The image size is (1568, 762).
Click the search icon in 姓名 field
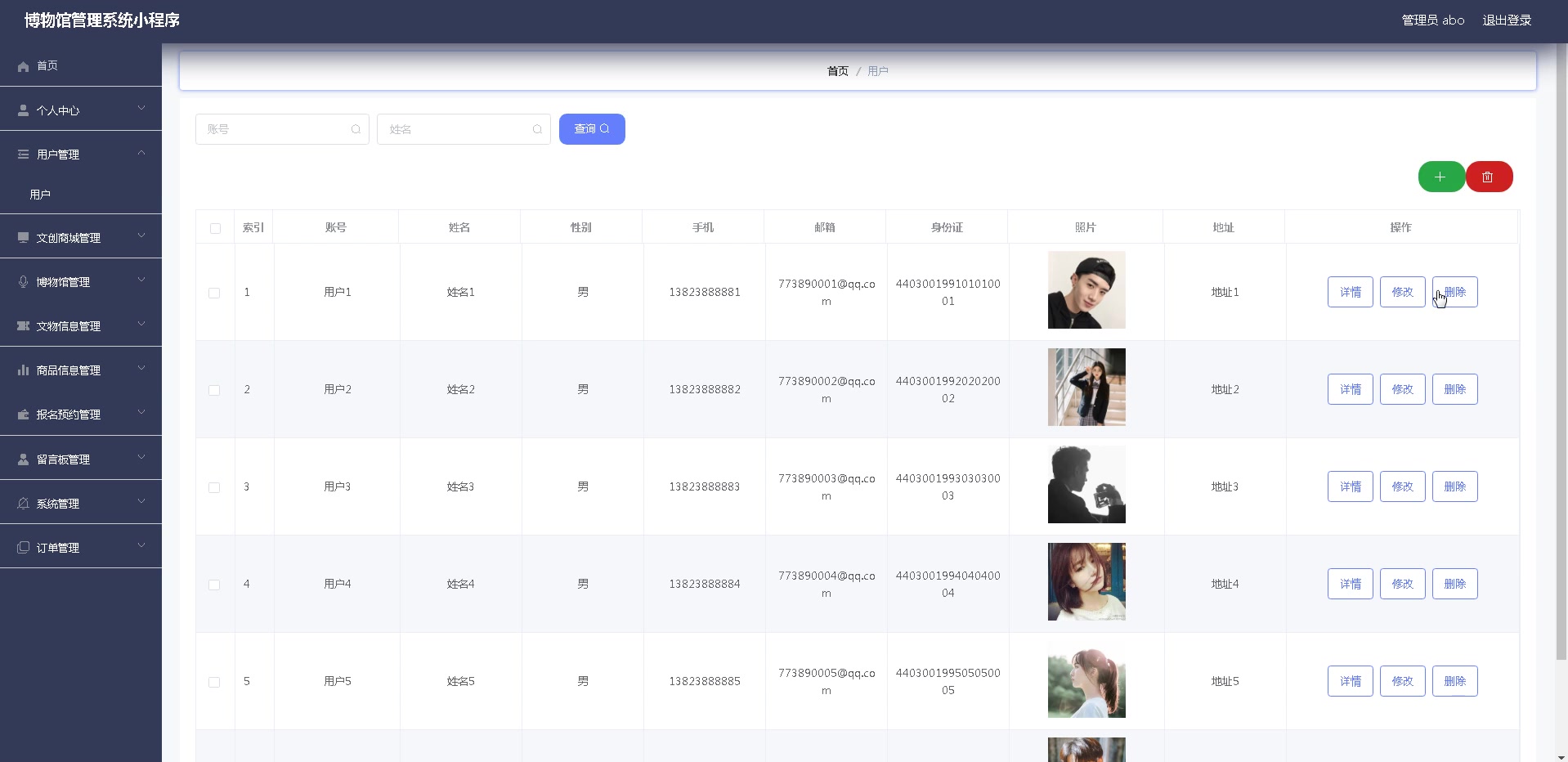tap(537, 129)
